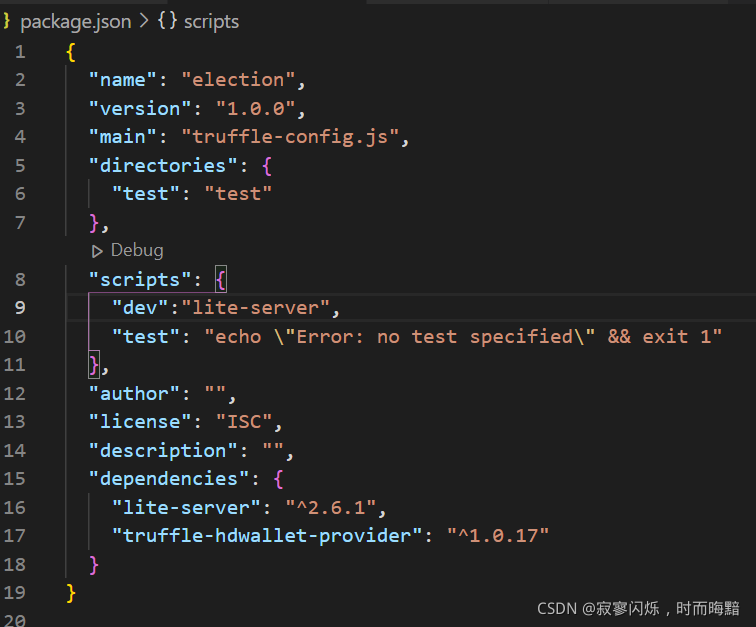Click line number 20 in gutter
The height and width of the screenshot is (627, 756).
14,620
